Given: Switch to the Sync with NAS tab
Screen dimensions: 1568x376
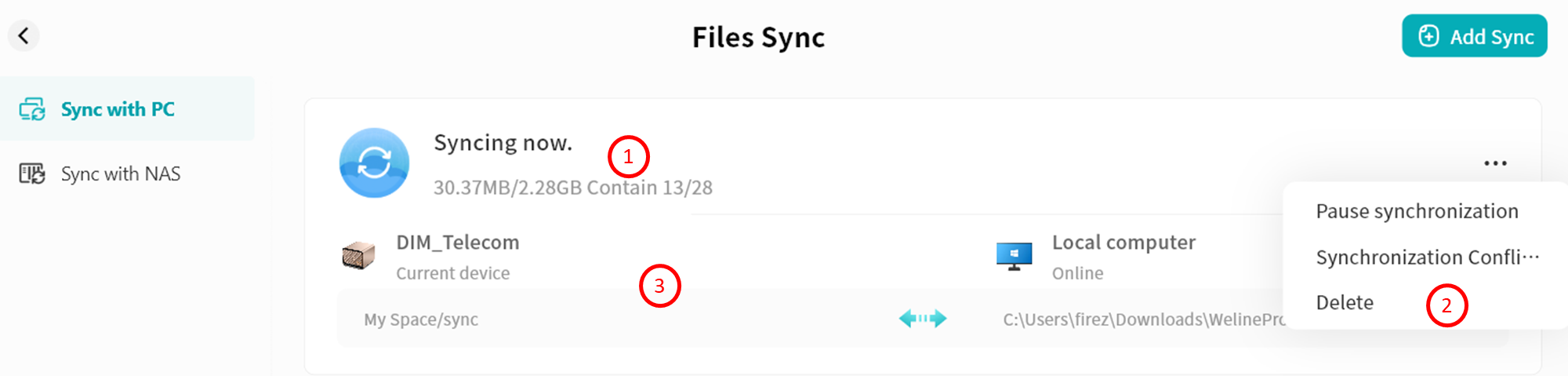Looking at the screenshot, I should [x=120, y=173].
